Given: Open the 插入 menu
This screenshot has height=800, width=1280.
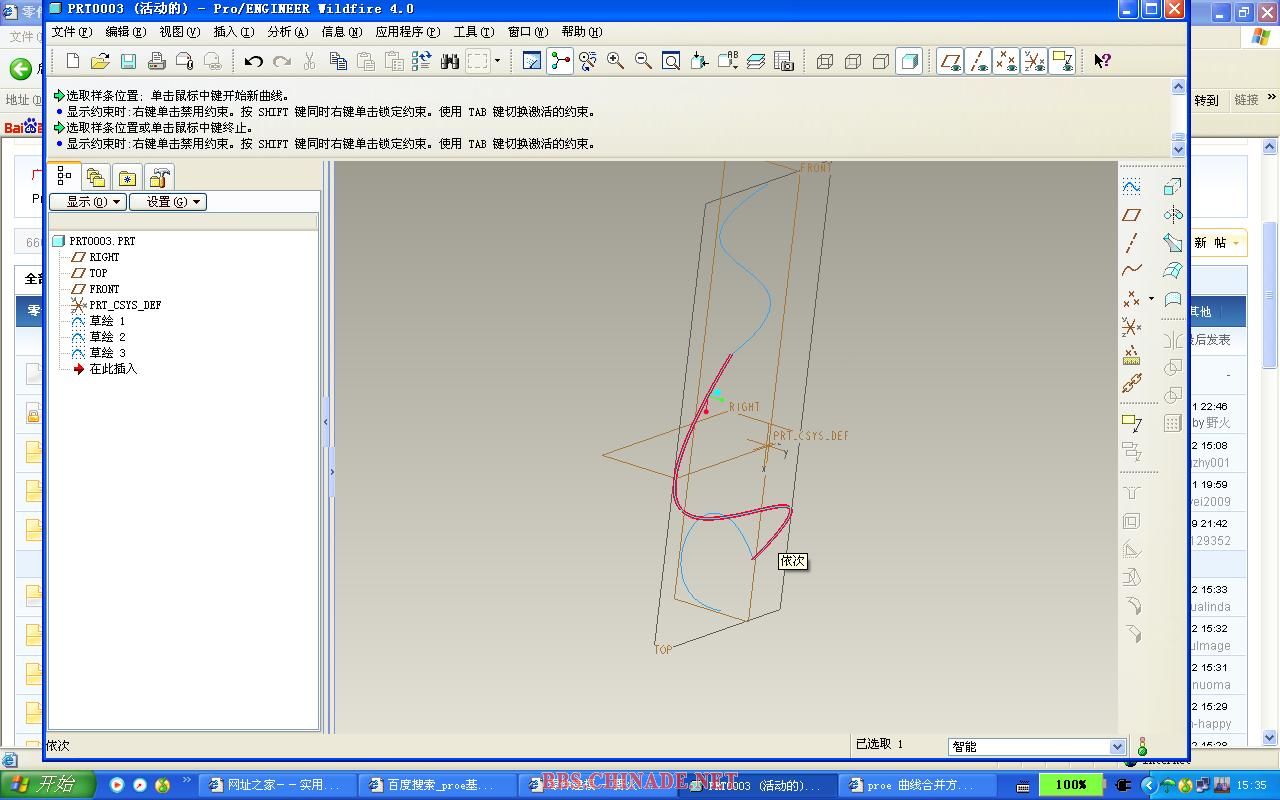Looking at the screenshot, I should (x=233, y=32).
